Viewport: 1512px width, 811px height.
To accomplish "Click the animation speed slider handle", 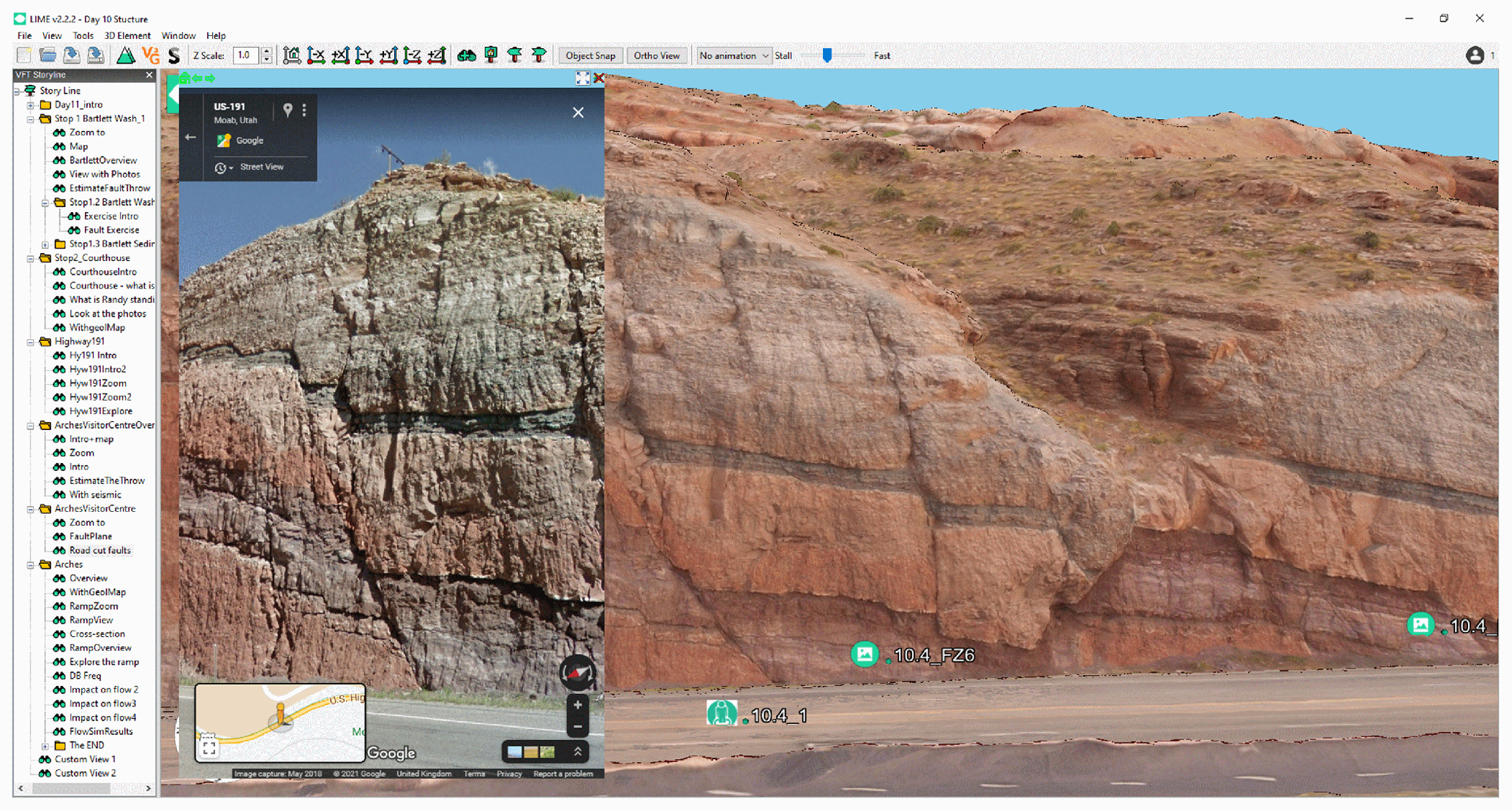I will (x=827, y=56).
